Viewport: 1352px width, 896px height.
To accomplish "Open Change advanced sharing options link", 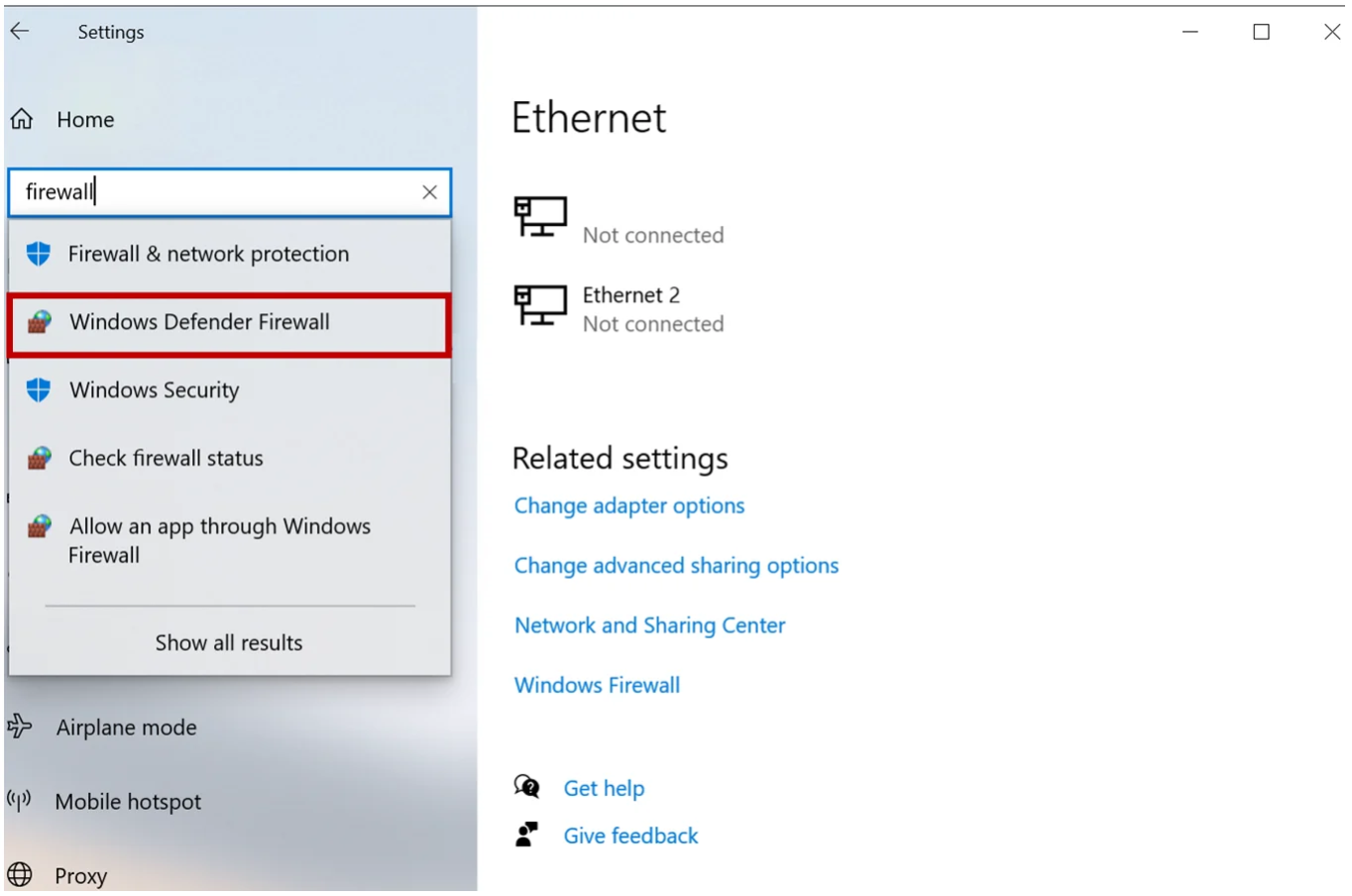I will coord(676,565).
